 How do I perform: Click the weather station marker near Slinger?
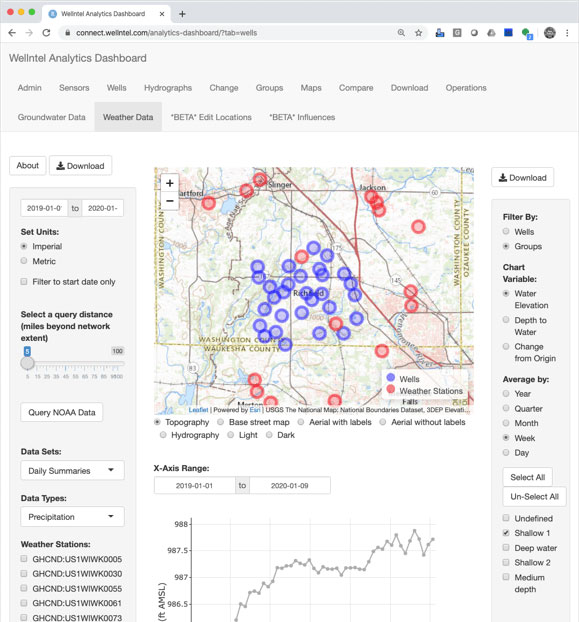[x=260, y=180]
